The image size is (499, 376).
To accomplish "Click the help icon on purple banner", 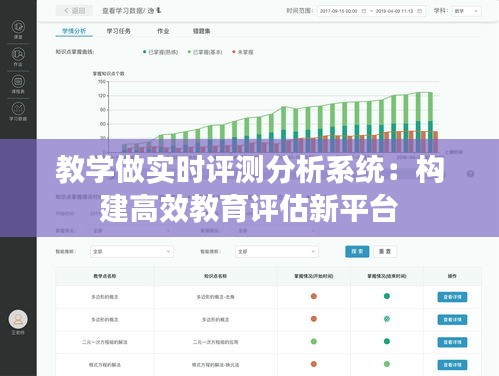I will [x=470, y=174].
